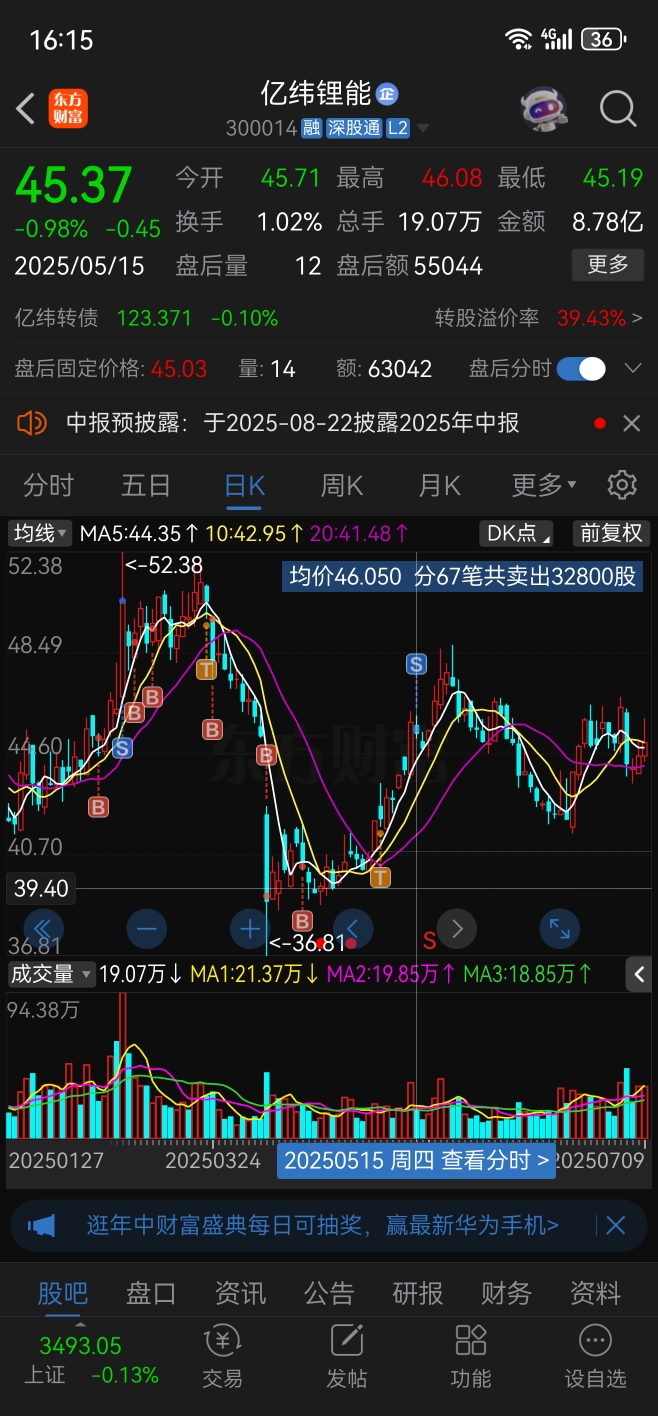The height and width of the screenshot is (1416, 658).
Task: Open the 年中财富盛典 promo link
Action: click(x=322, y=1225)
